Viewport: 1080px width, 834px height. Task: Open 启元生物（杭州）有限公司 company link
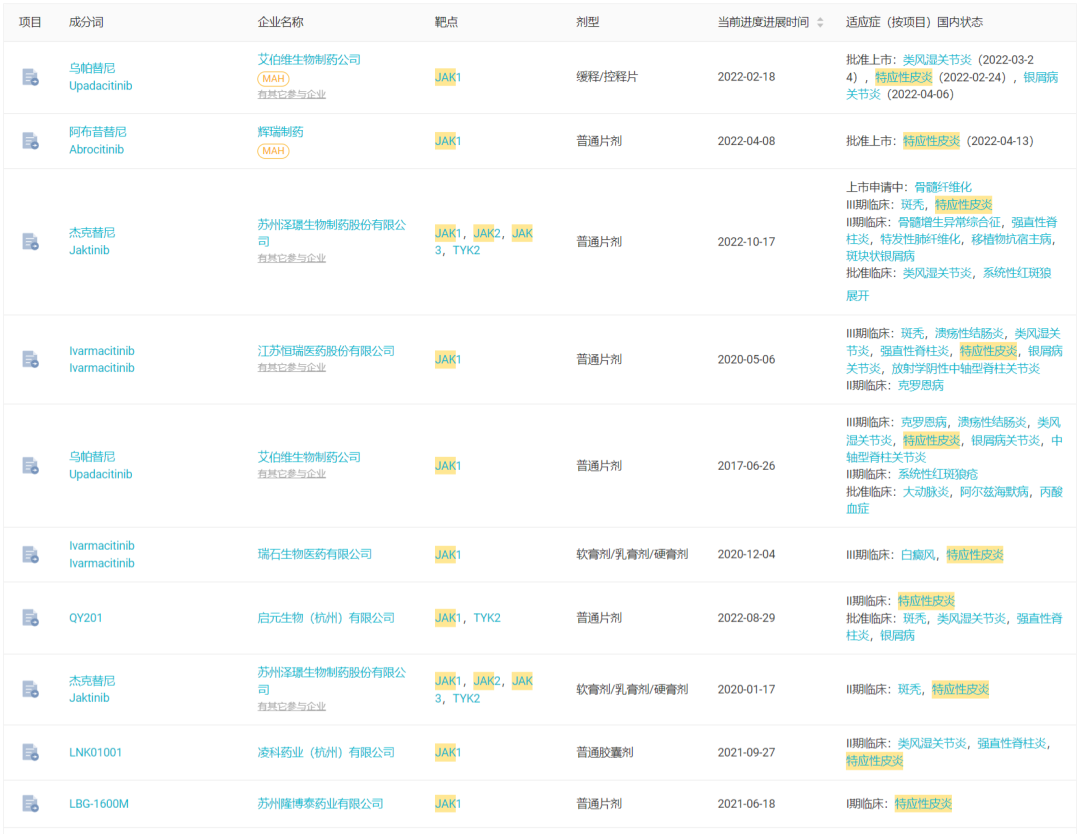click(326, 618)
